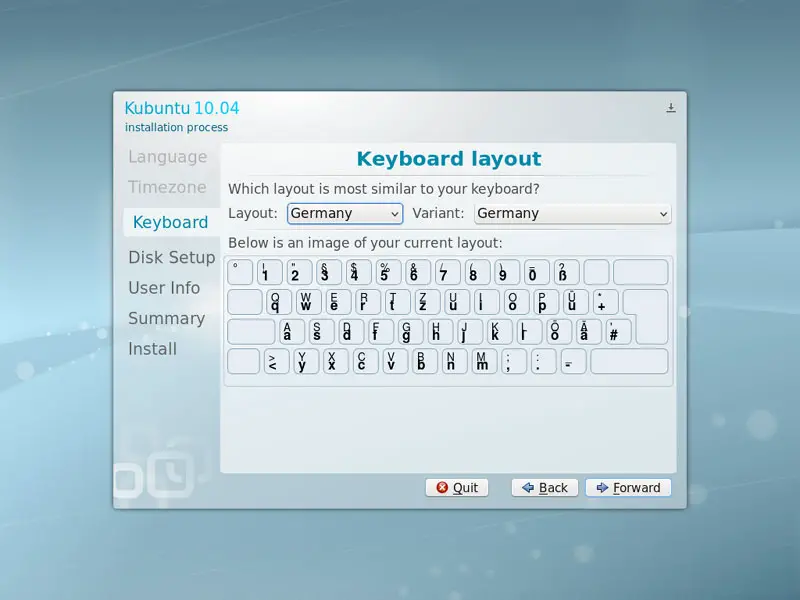Click the "Variant:" label
Viewport: 800px width, 600px height.
(x=438, y=213)
